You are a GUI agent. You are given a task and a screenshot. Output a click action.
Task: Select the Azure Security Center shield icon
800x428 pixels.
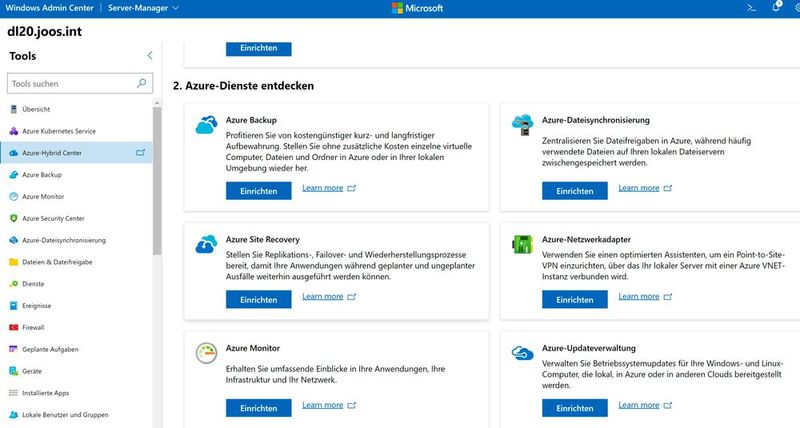(x=14, y=218)
